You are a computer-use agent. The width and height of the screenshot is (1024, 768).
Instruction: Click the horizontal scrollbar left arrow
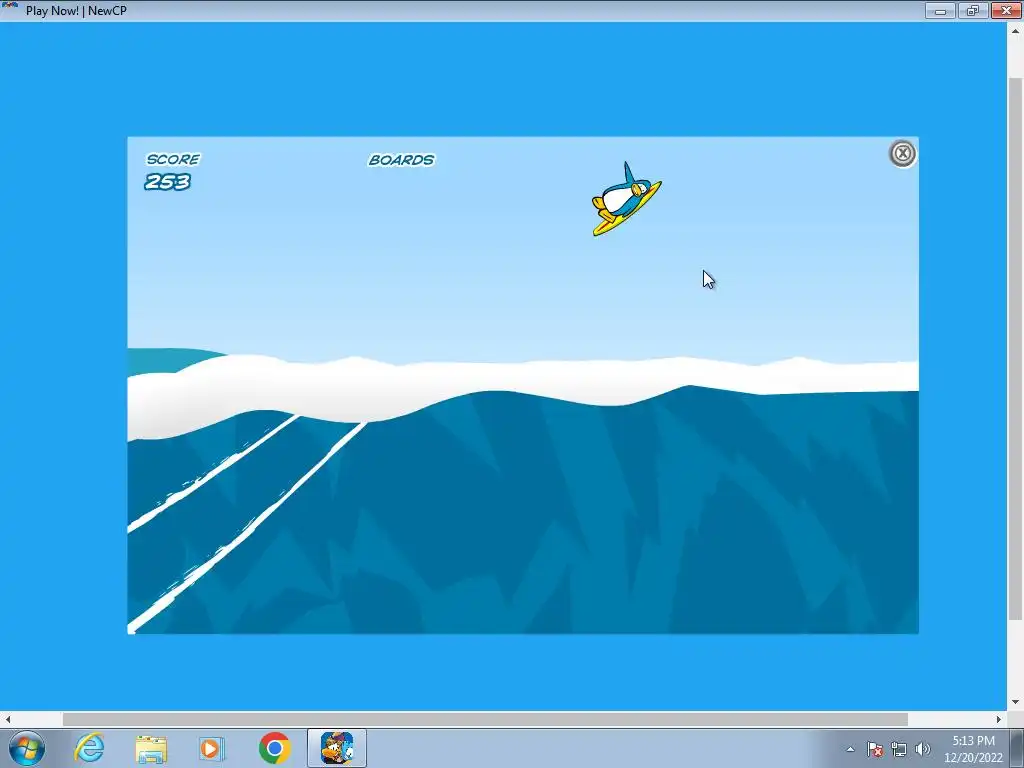[8, 719]
